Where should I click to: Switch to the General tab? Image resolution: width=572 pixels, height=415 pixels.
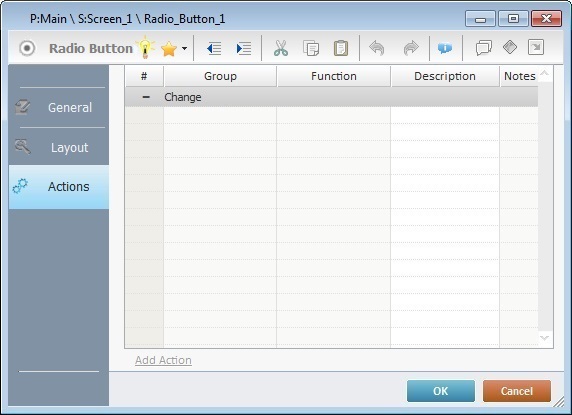59,108
